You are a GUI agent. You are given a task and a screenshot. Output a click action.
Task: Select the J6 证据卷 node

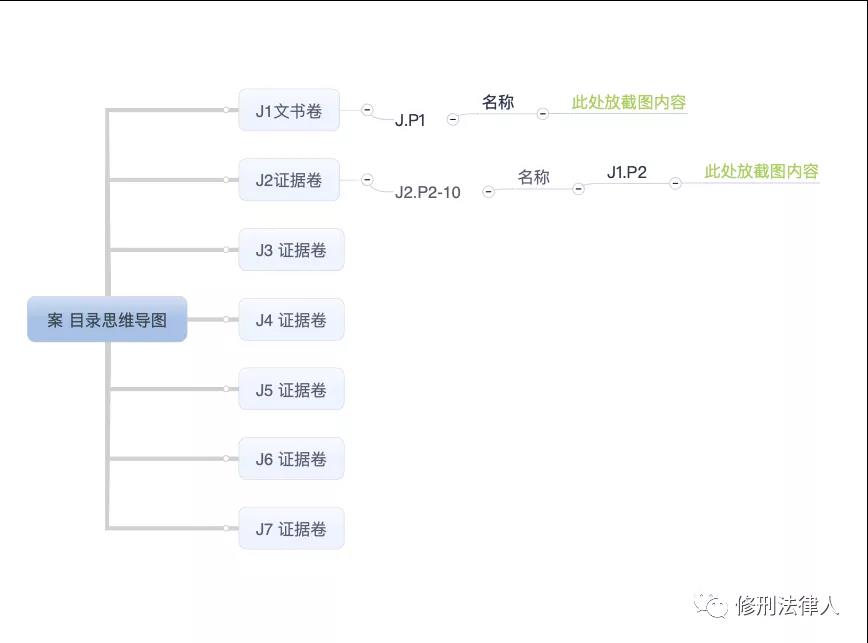click(x=291, y=459)
